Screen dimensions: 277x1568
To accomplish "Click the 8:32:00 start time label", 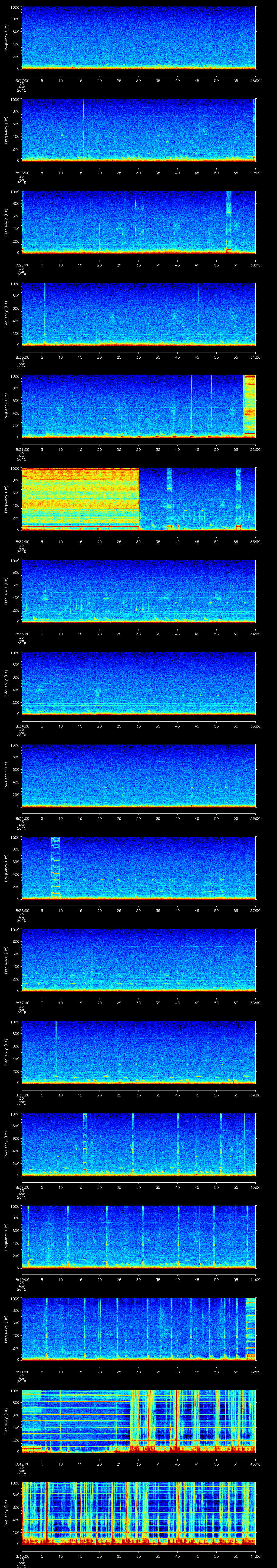I will click(x=22, y=542).
